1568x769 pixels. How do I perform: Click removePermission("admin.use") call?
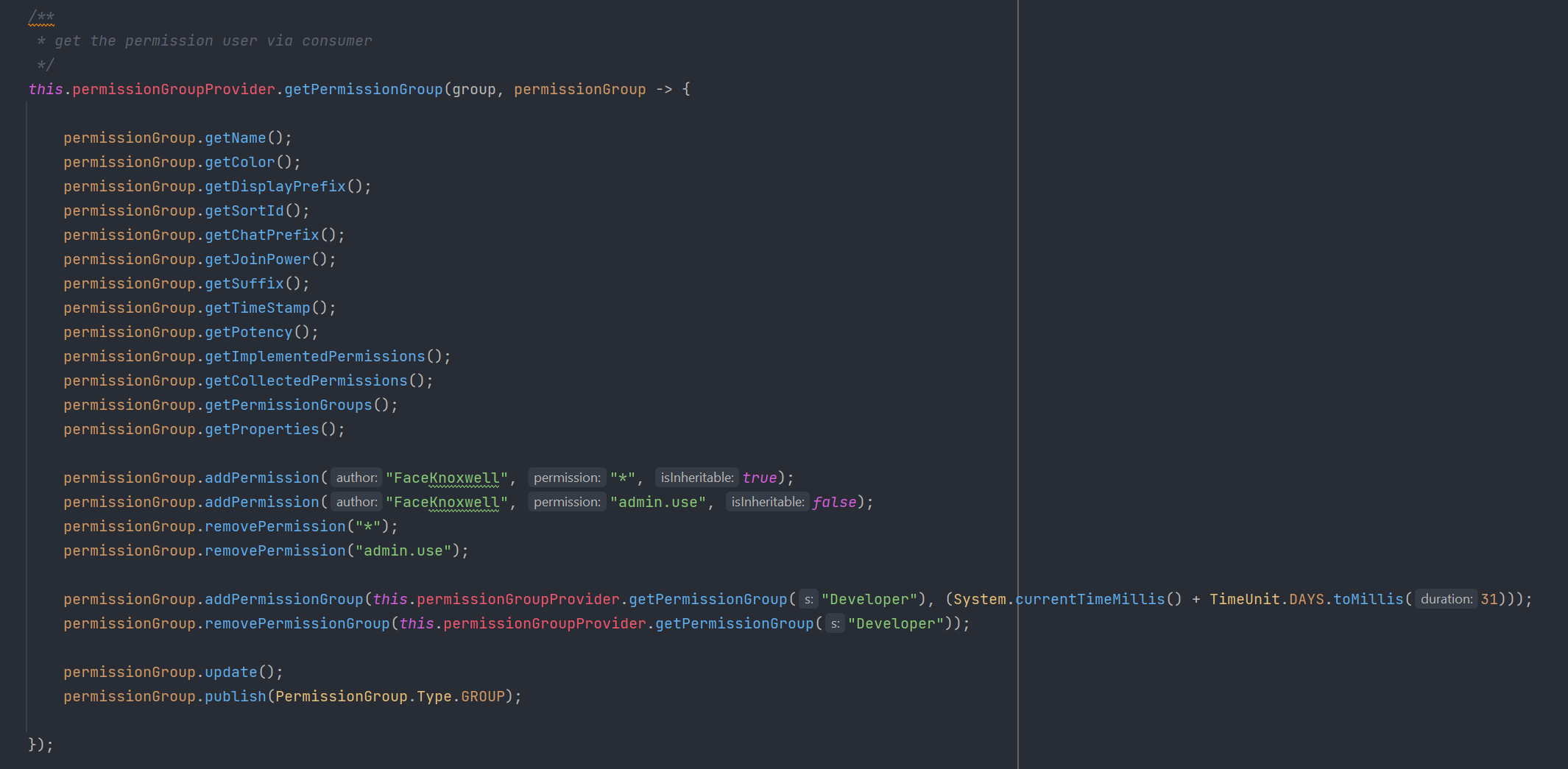point(333,550)
